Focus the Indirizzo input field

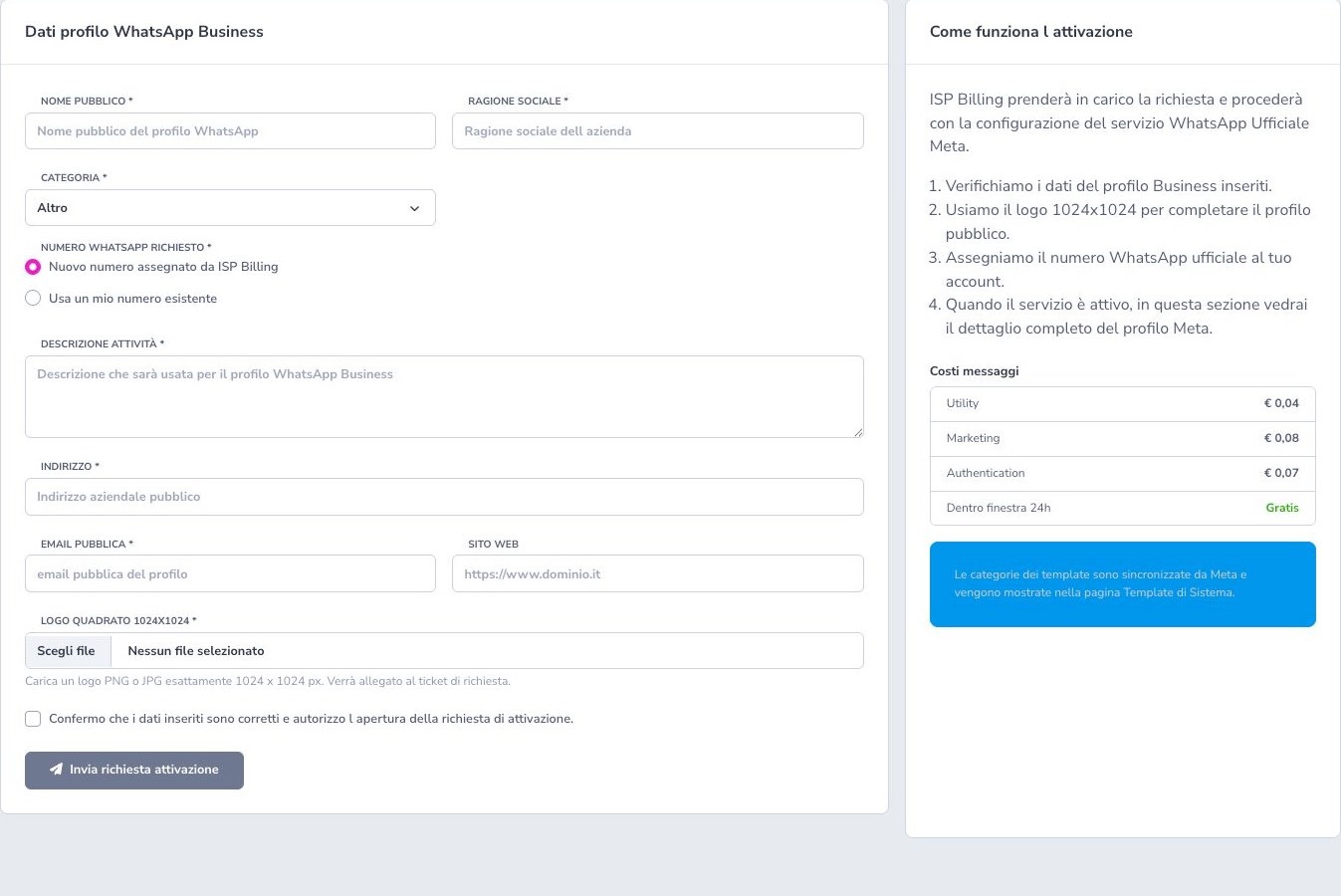point(444,497)
